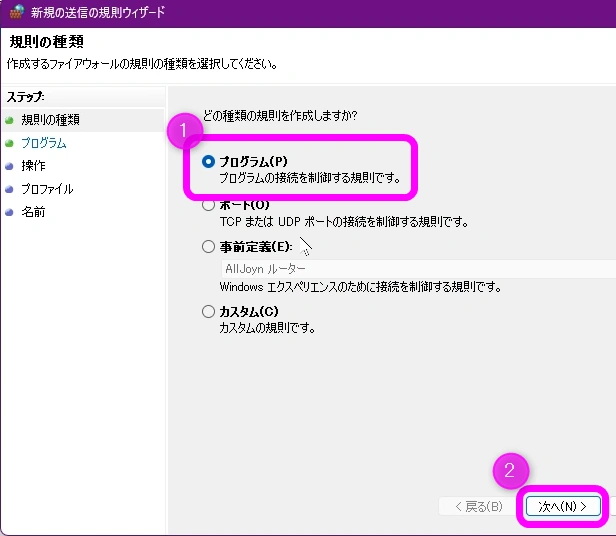Click the 新規の送信の規則ウィザード title text

tap(98, 12)
